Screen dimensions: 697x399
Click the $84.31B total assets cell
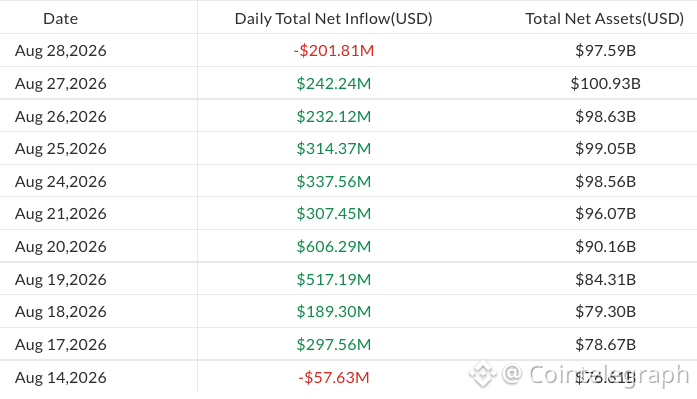(x=605, y=279)
